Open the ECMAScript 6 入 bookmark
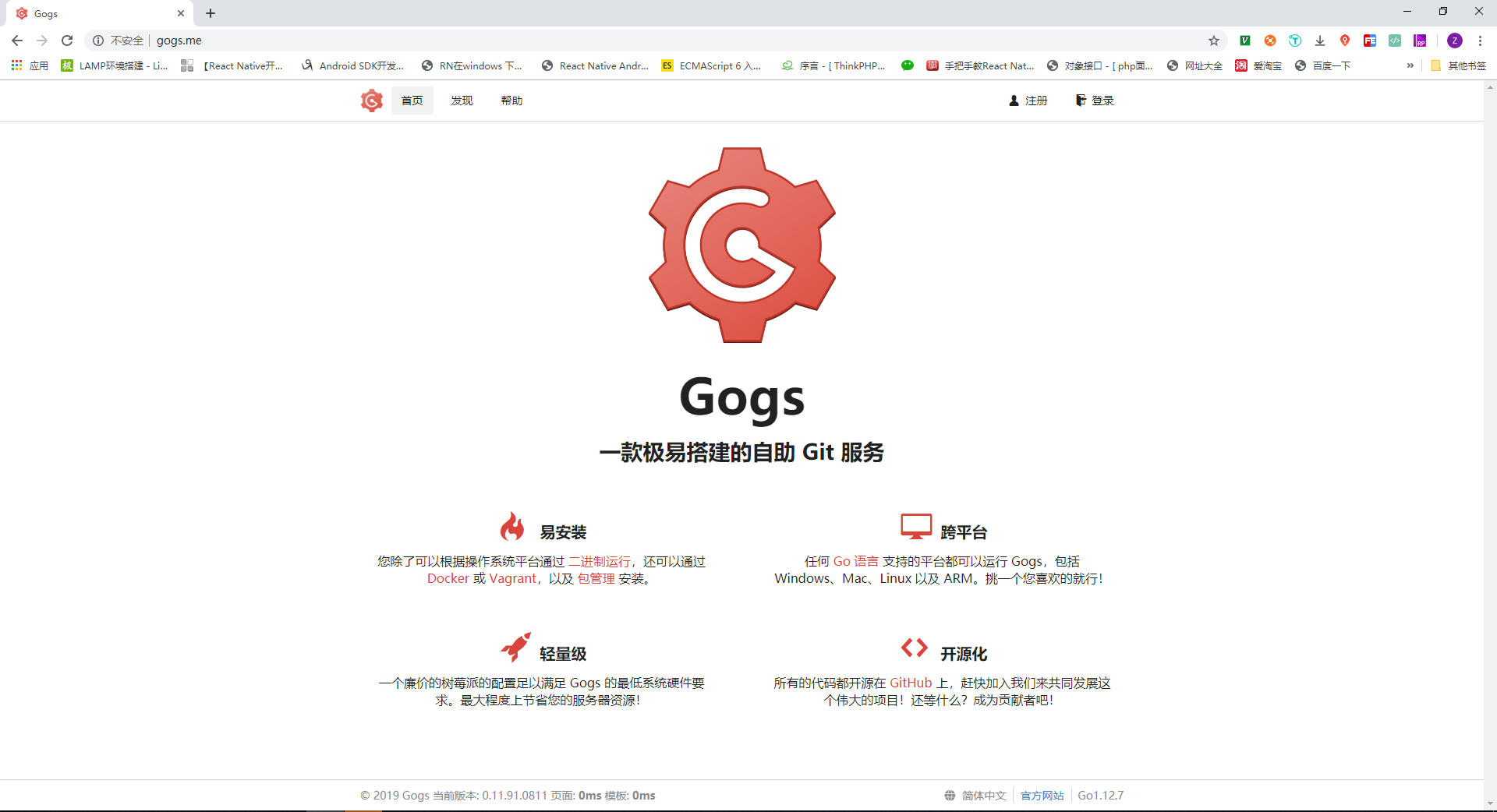 tap(711, 65)
